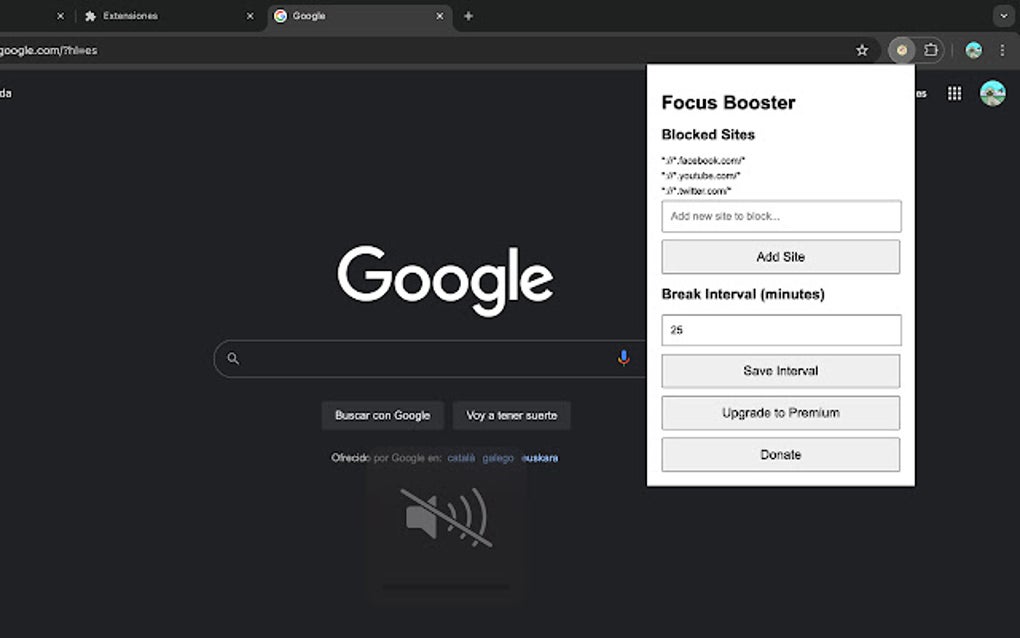Open the tab search chevron

[x=1003, y=16]
